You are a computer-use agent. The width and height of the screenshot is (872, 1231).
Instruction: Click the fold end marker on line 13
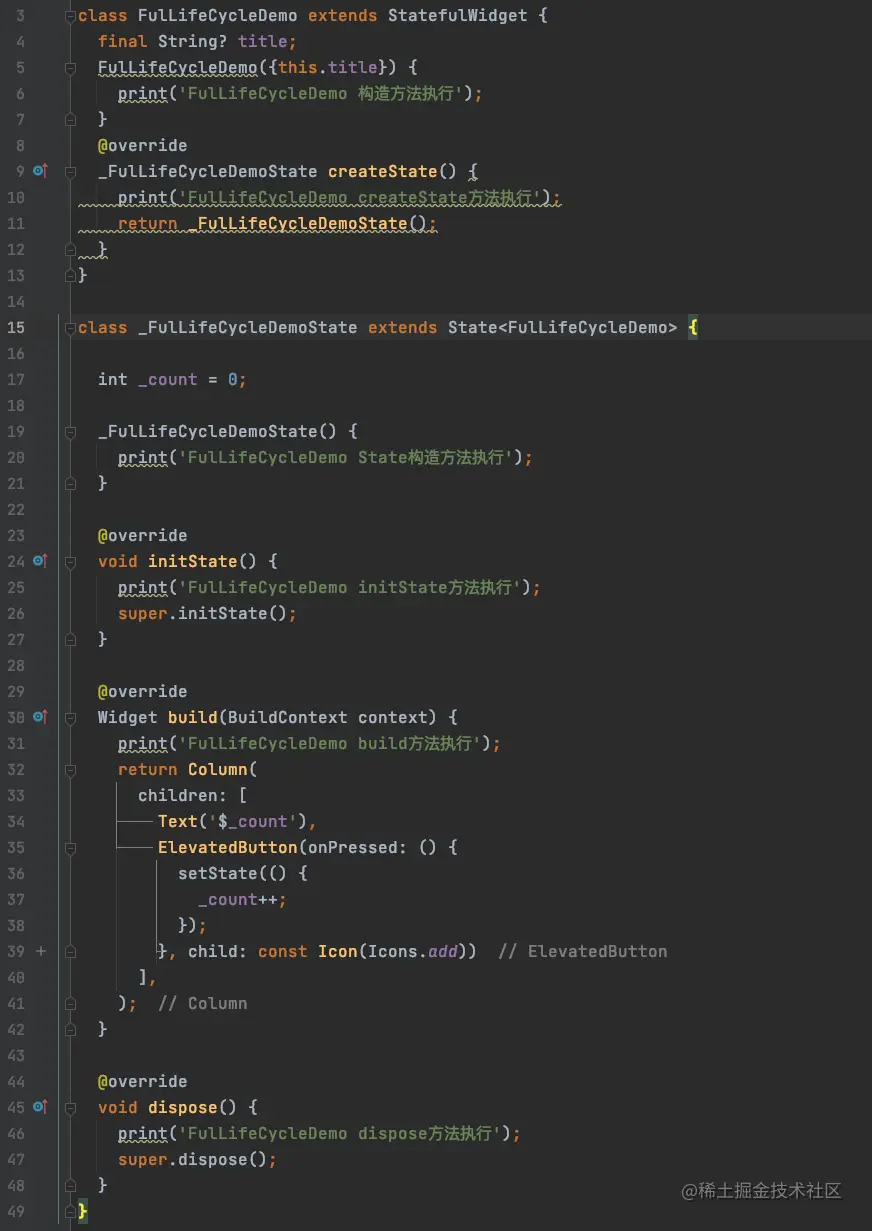tap(70, 275)
